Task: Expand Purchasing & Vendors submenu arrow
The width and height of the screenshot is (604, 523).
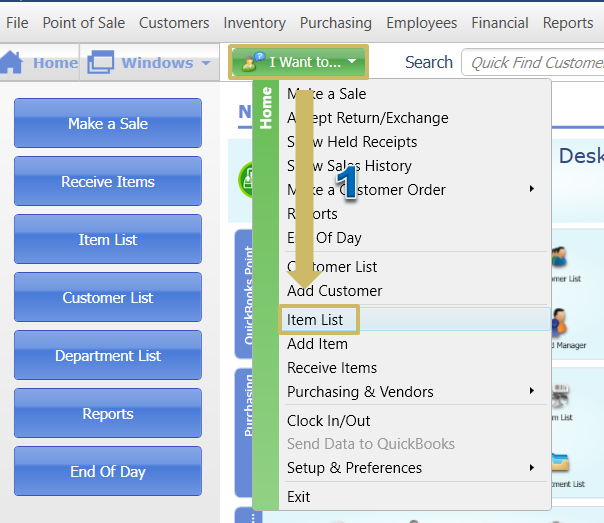Action: pyautogui.click(x=532, y=391)
